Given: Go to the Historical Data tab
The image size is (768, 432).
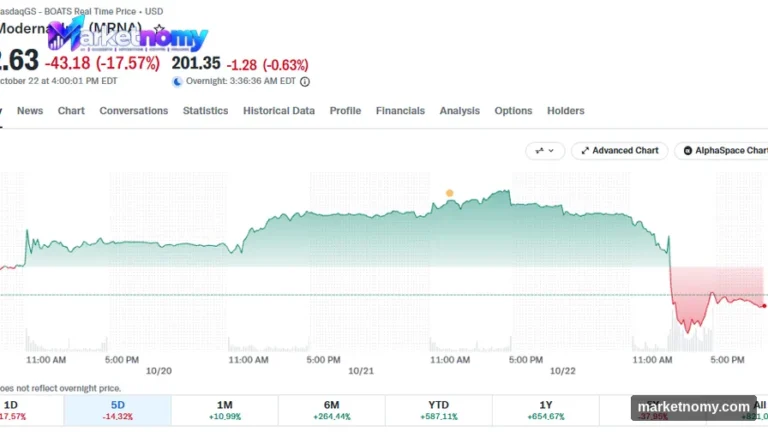Looking at the screenshot, I should coord(279,111).
